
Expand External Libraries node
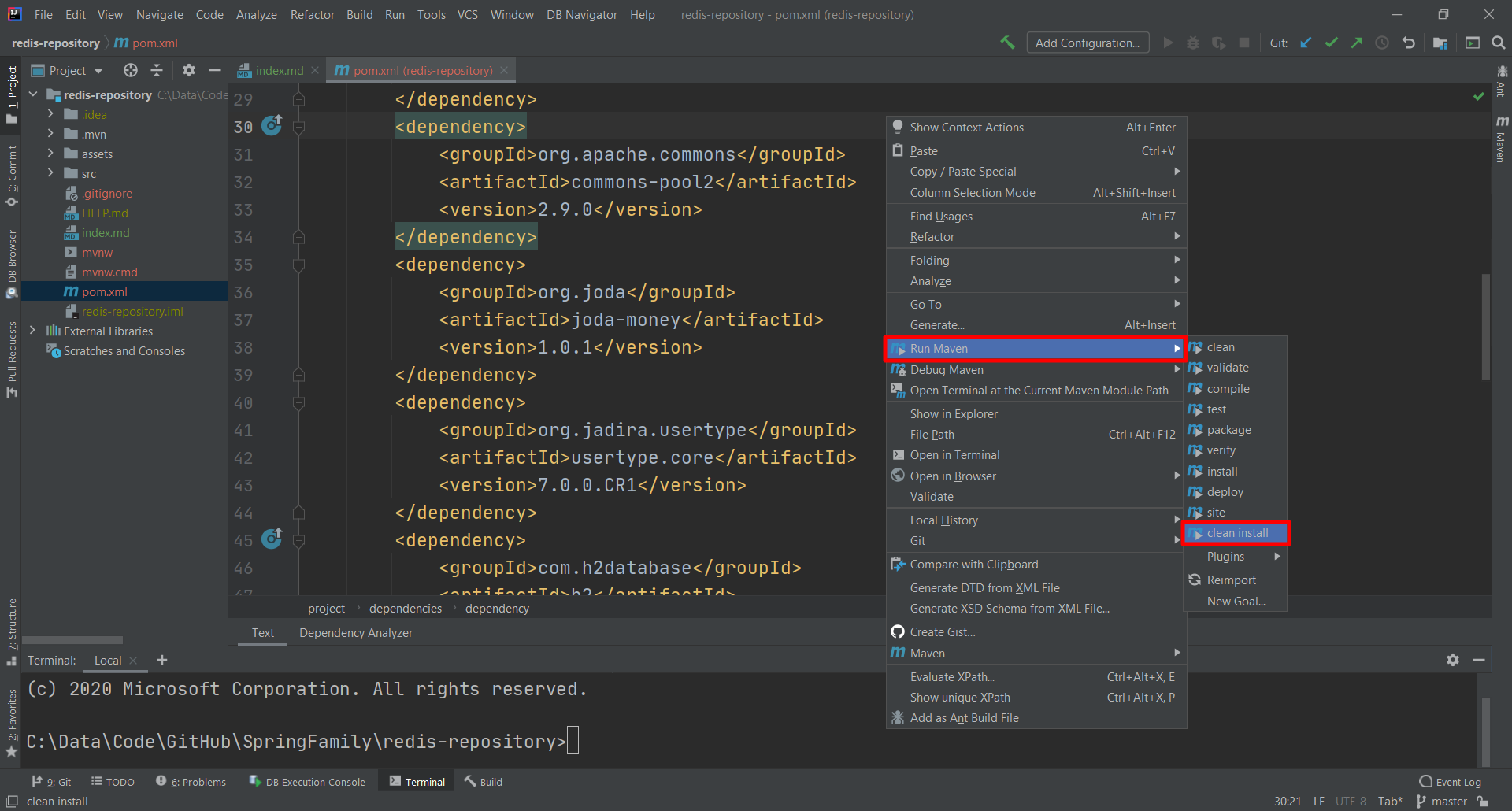[x=32, y=331]
